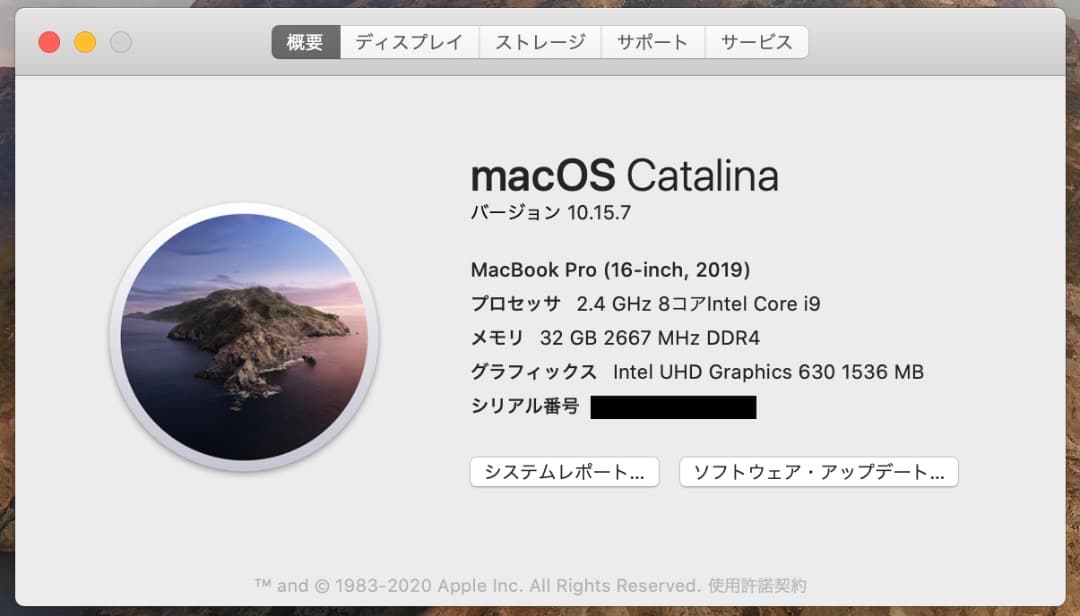
Task: Open the サービス tab
Action: click(x=757, y=41)
